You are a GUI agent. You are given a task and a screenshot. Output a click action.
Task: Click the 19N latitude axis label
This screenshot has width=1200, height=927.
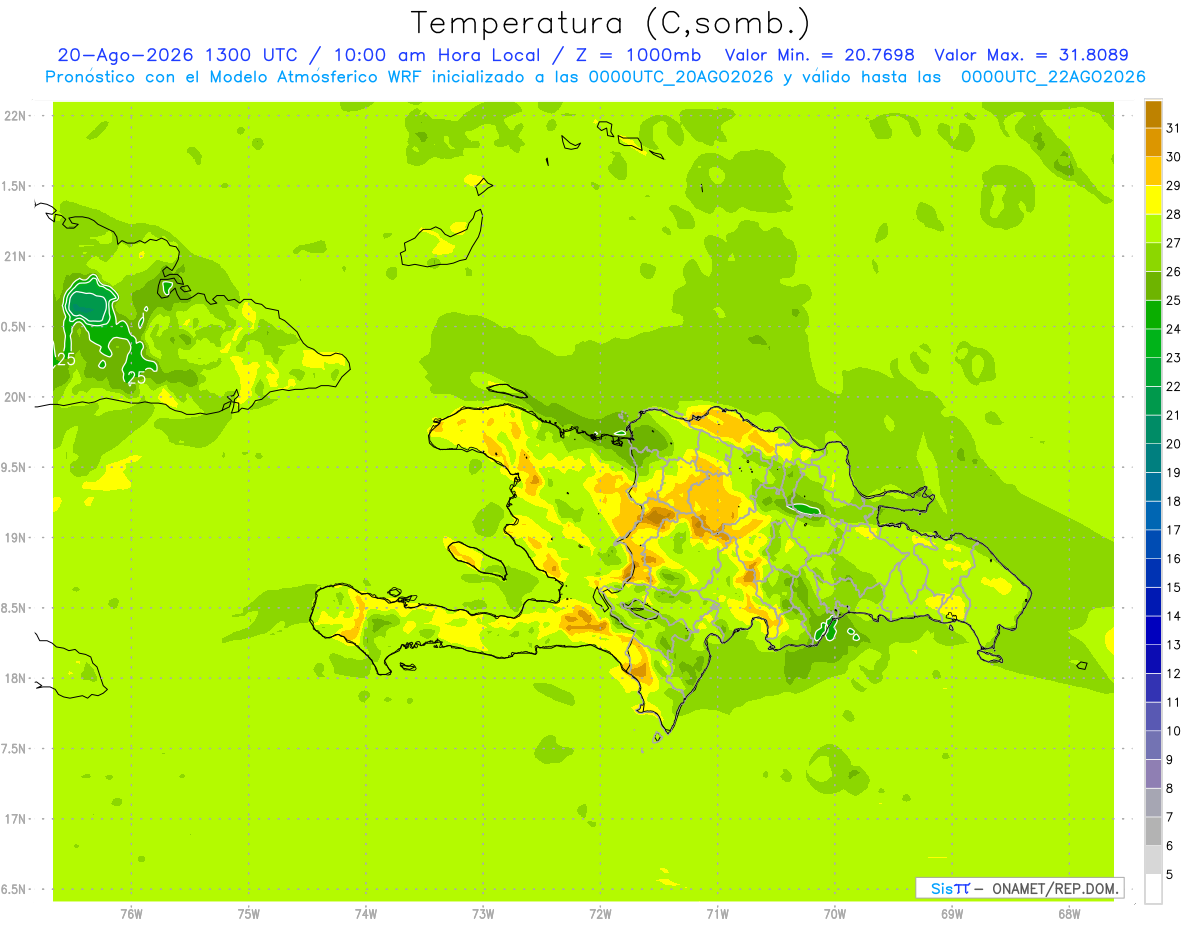pyautogui.click(x=17, y=538)
